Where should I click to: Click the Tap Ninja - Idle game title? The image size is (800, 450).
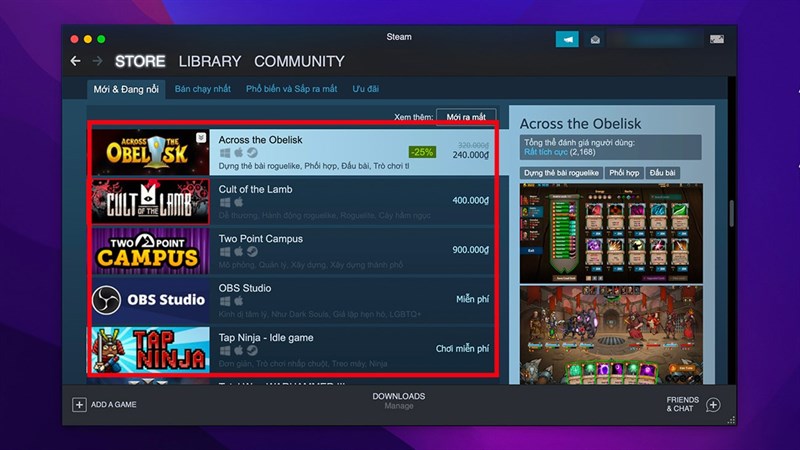click(x=266, y=338)
